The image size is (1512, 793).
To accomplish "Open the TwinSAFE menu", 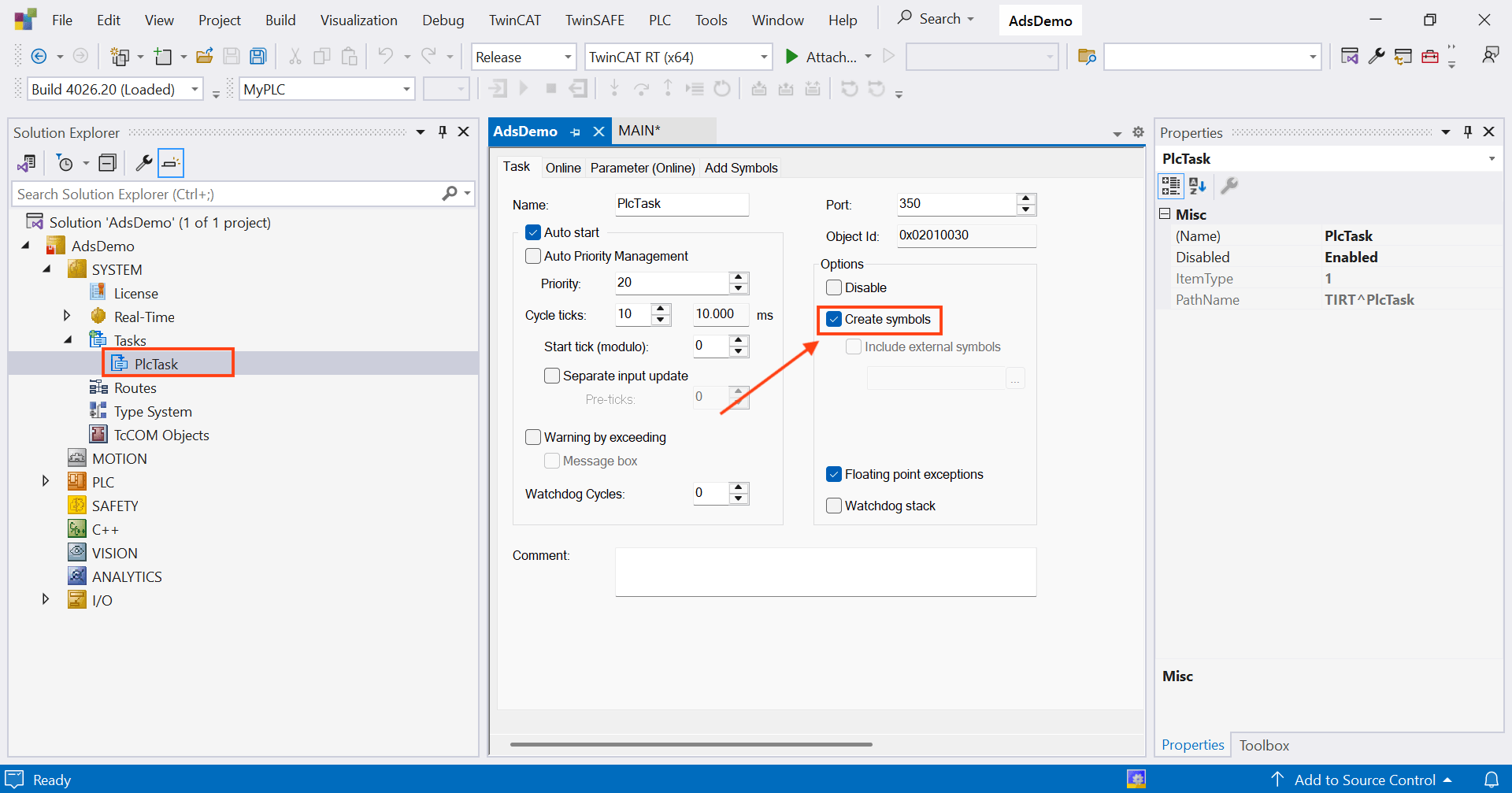I will 595,20.
